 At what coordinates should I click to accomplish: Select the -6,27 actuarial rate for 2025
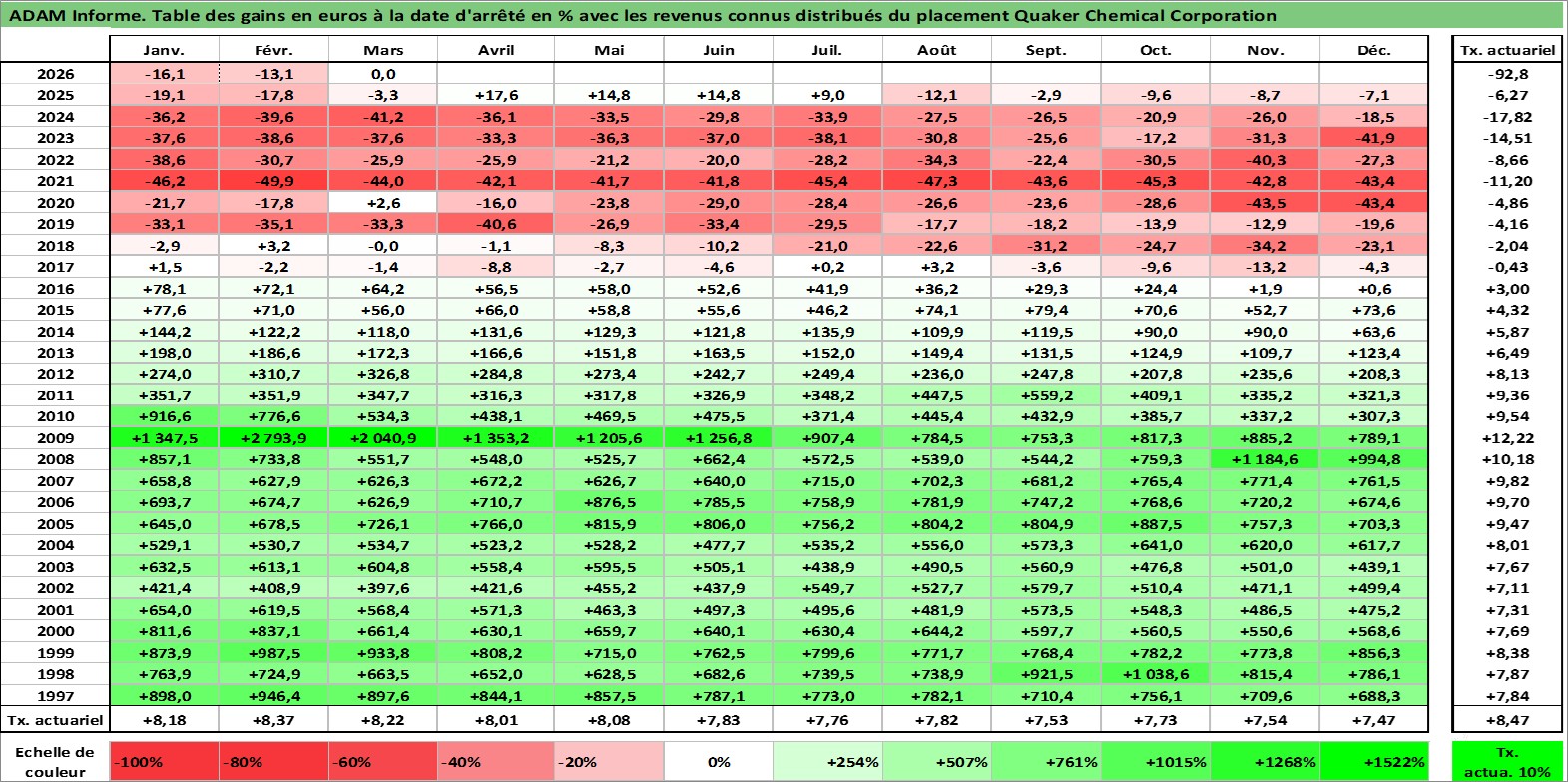tap(1507, 95)
